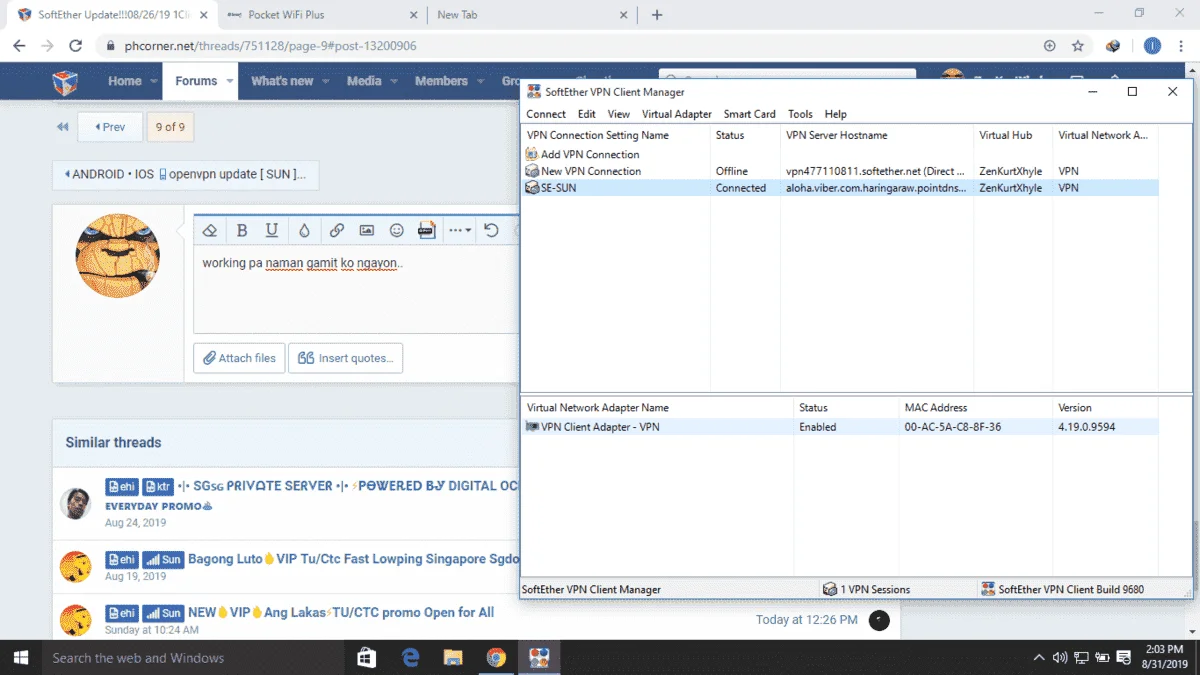Screen dimensions: 1200x675
Task: Click the Prev page button
Action: pyautogui.click(x=110, y=127)
